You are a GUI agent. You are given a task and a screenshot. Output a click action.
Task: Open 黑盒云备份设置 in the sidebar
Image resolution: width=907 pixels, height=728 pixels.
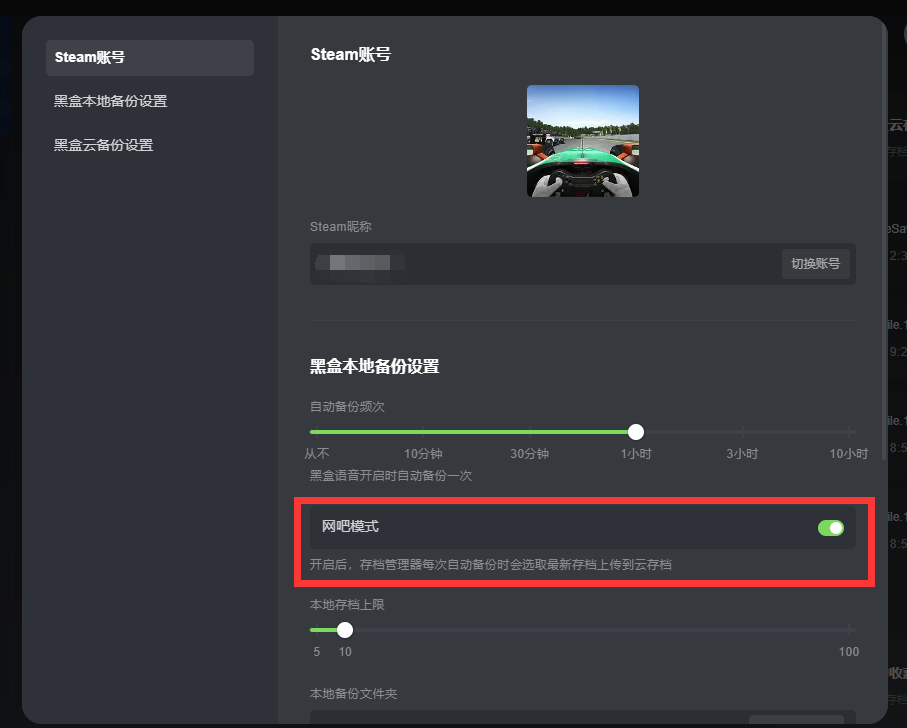click(x=104, y=145)
